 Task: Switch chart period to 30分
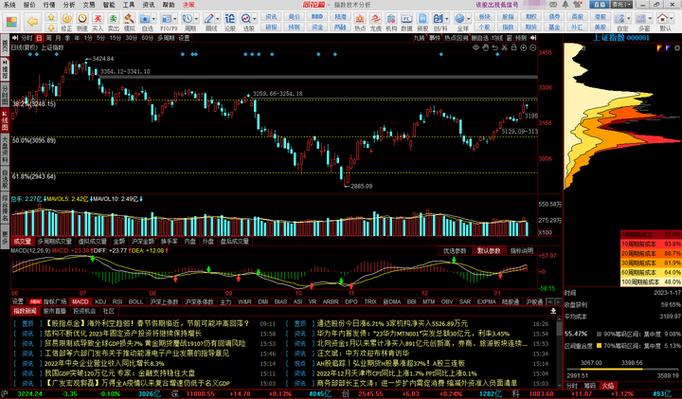tap(131, 38)
